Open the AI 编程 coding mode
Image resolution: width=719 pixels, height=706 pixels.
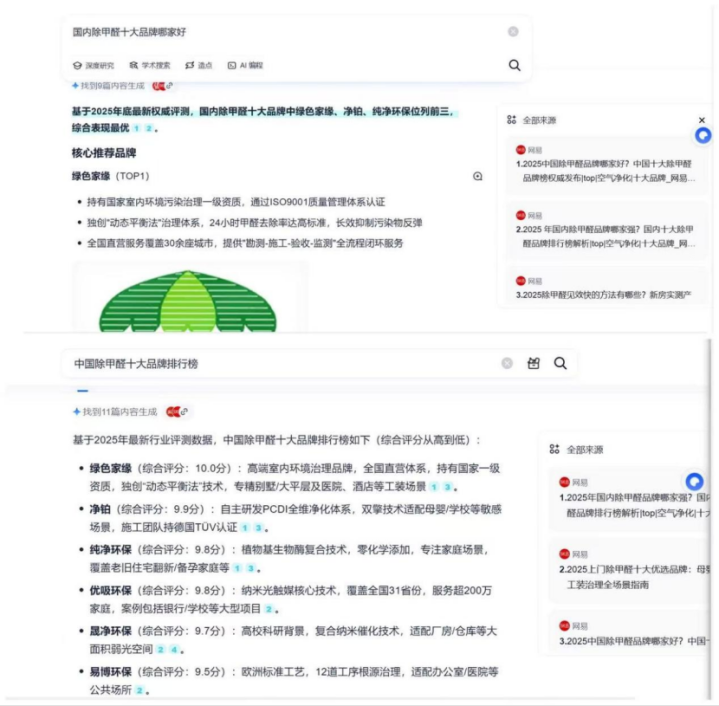click(x=245, y=66)
